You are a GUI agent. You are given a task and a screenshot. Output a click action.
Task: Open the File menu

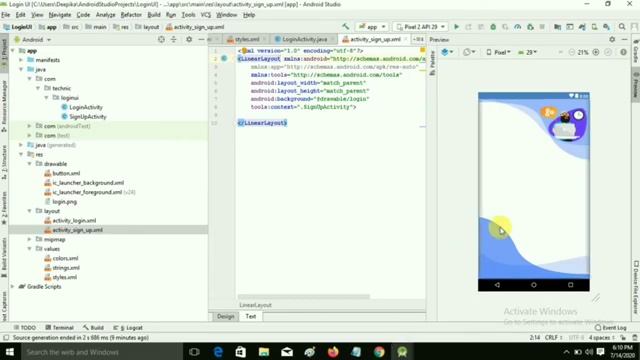[x=6, y=15]
